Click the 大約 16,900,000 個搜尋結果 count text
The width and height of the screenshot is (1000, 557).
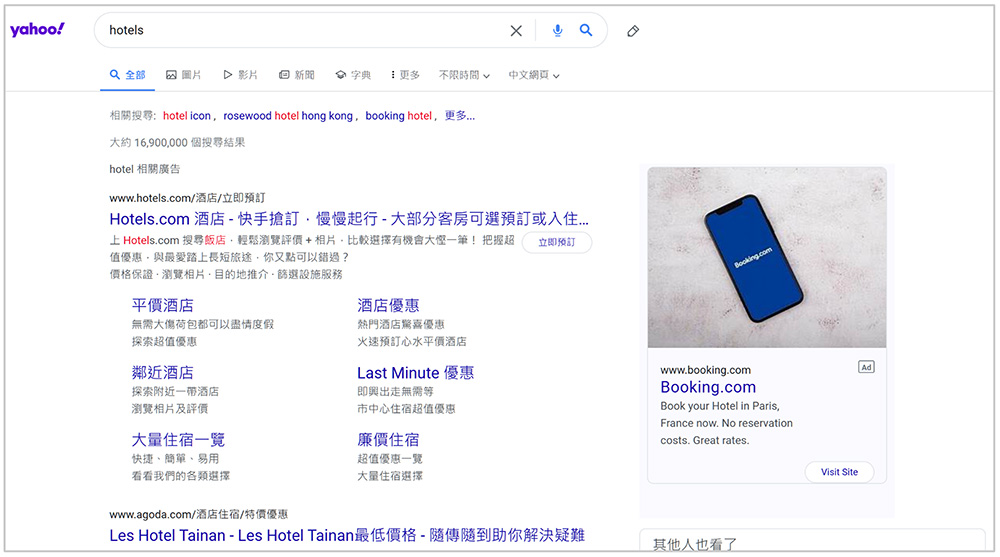[177, 142]
